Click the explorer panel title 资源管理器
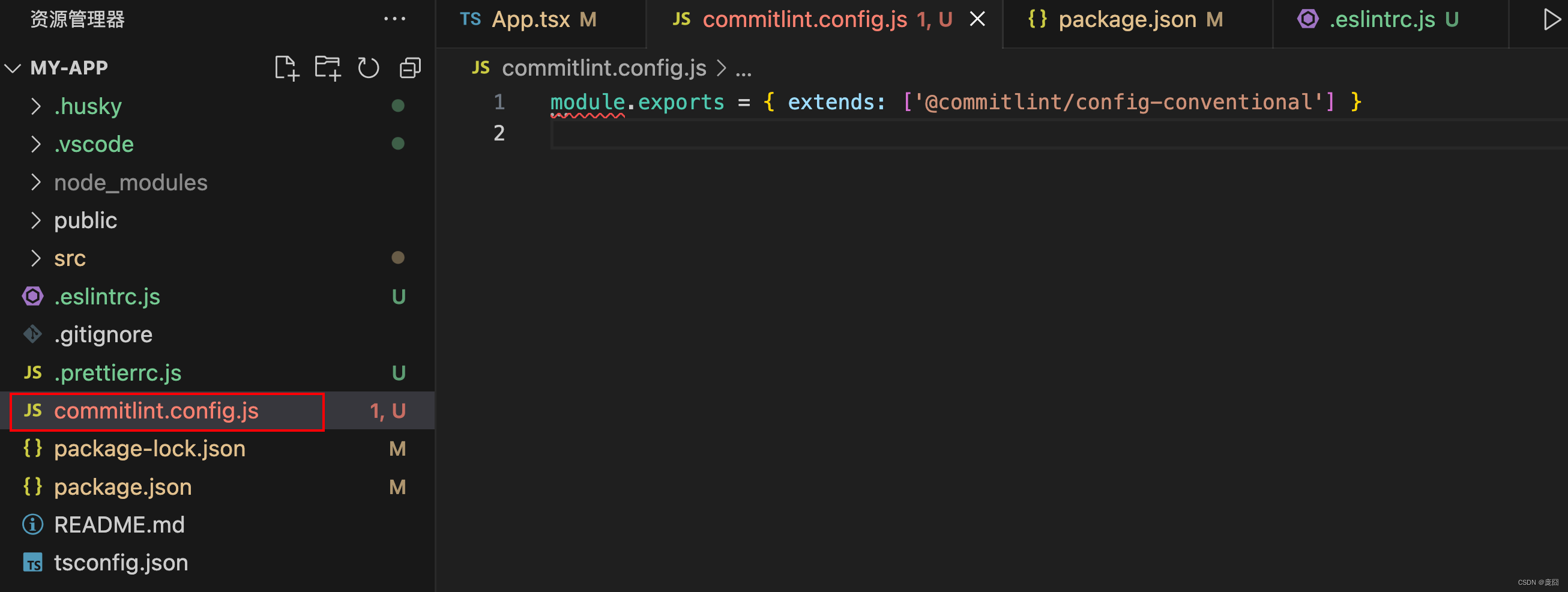1568x592 pixels. pos(77,19)
